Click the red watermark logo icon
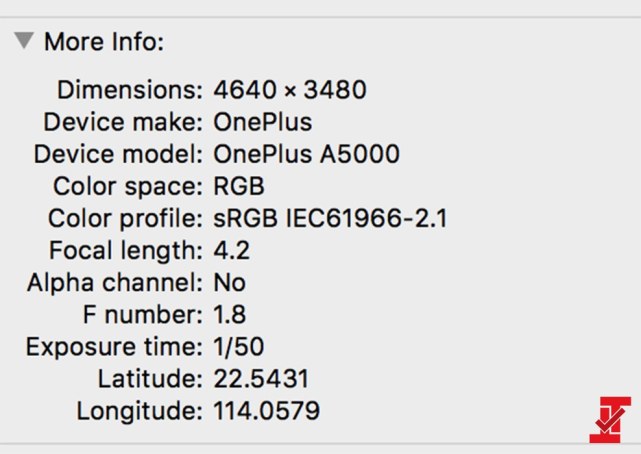Screen dimensions: 641x454 pos(610,419)
